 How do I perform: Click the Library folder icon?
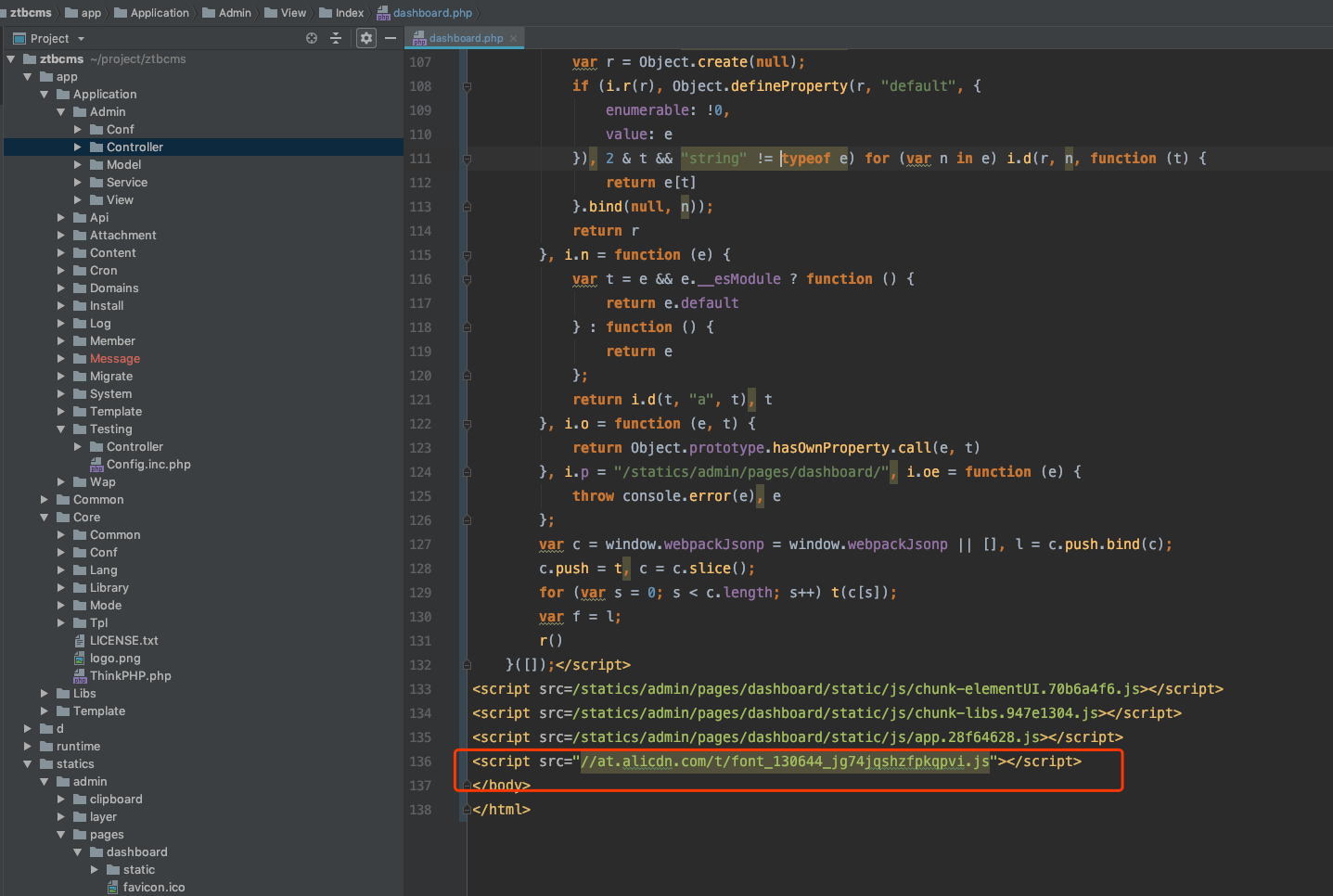click(x=80, y=587)
